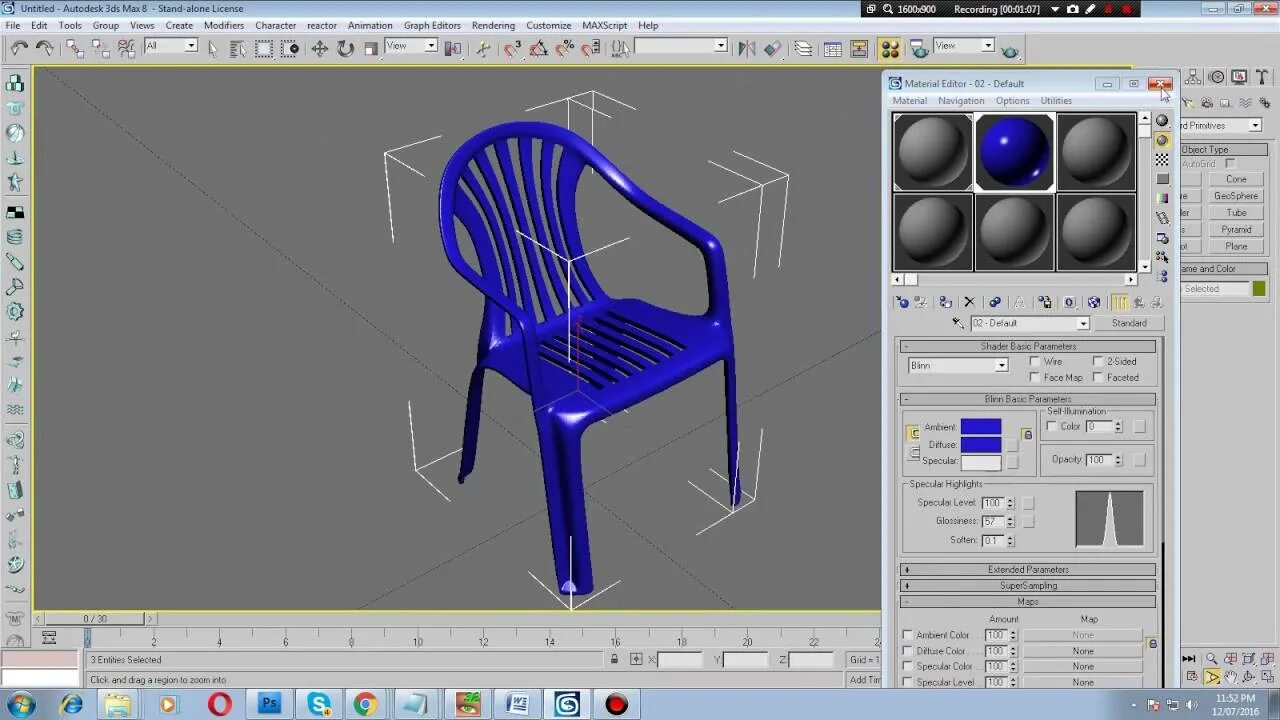Click the Sample Type sphere icon

click(x=1162, y=120)
